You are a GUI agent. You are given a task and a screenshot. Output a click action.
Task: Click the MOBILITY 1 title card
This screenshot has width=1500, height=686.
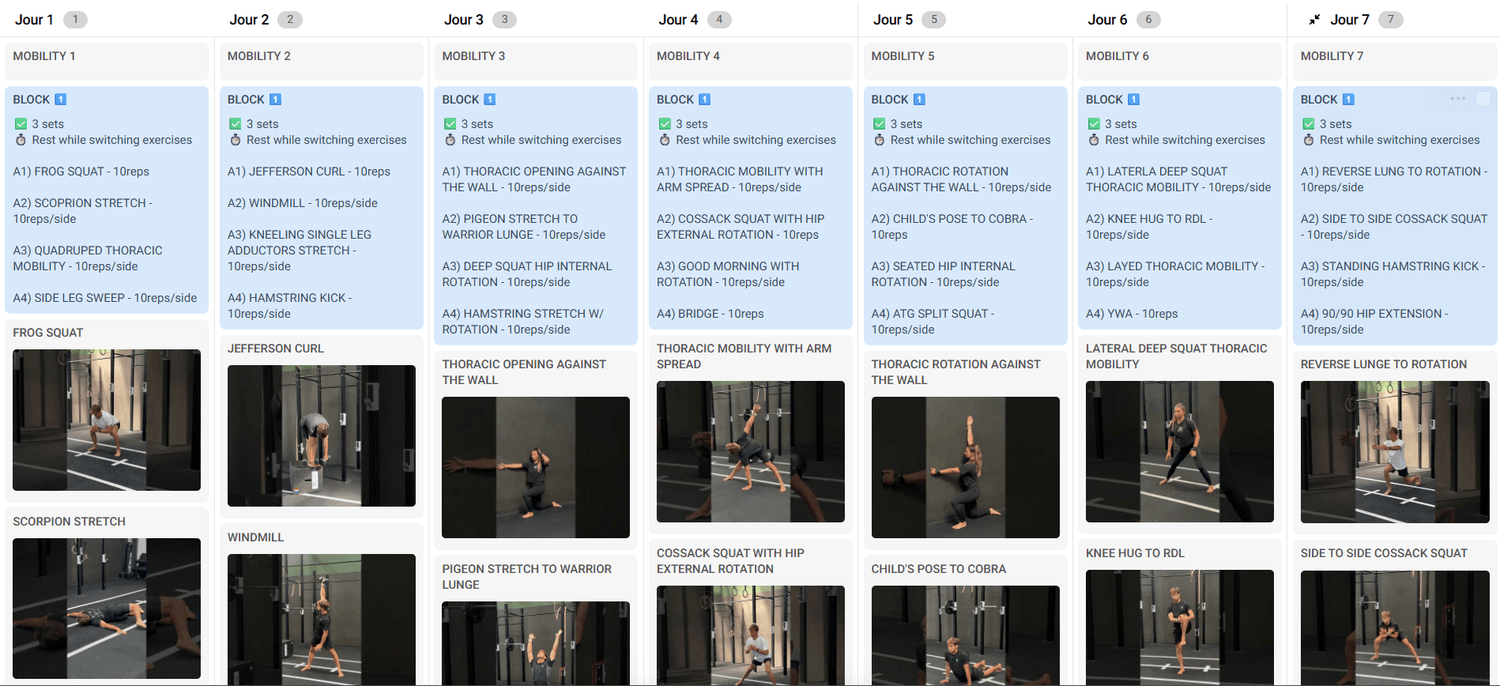(x=107, y=61)
